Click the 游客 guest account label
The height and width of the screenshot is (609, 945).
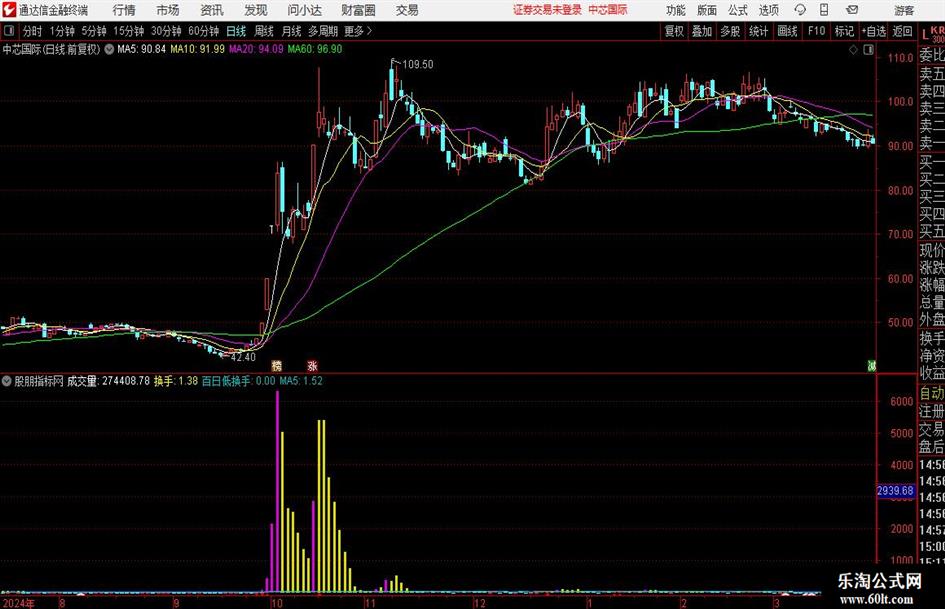click(903, 10)
